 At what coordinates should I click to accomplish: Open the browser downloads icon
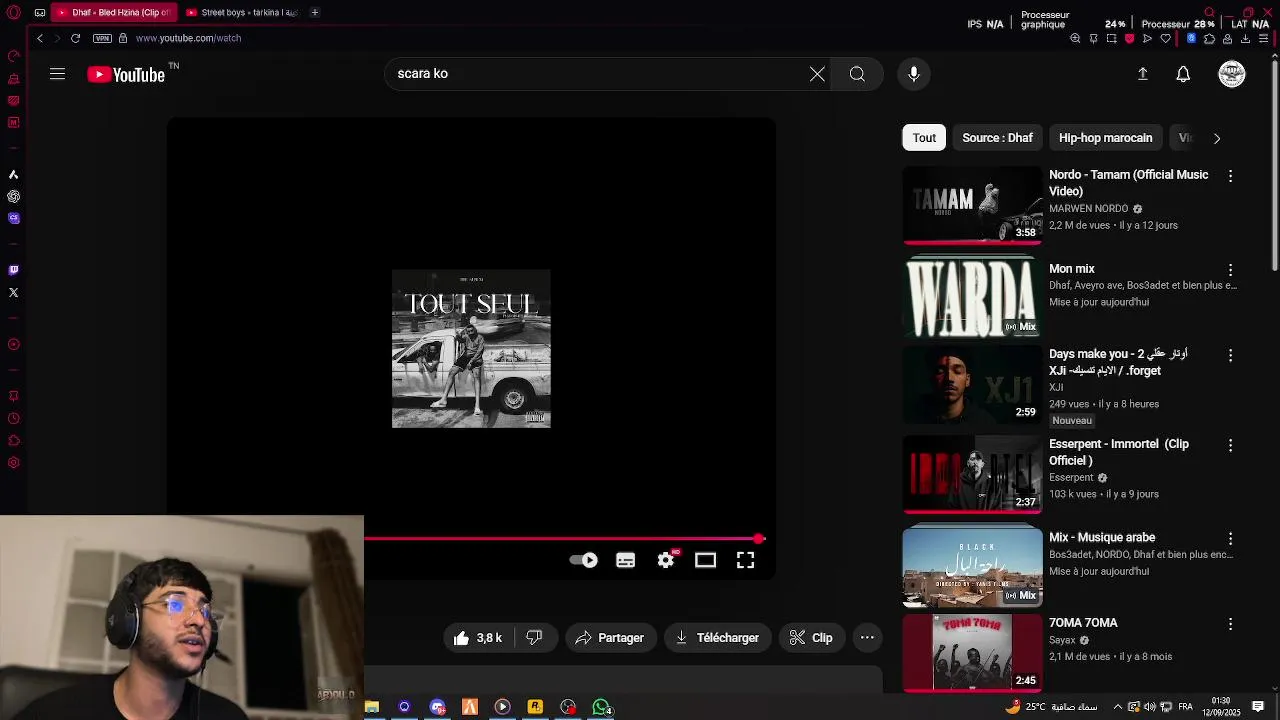coord(1245,39)
